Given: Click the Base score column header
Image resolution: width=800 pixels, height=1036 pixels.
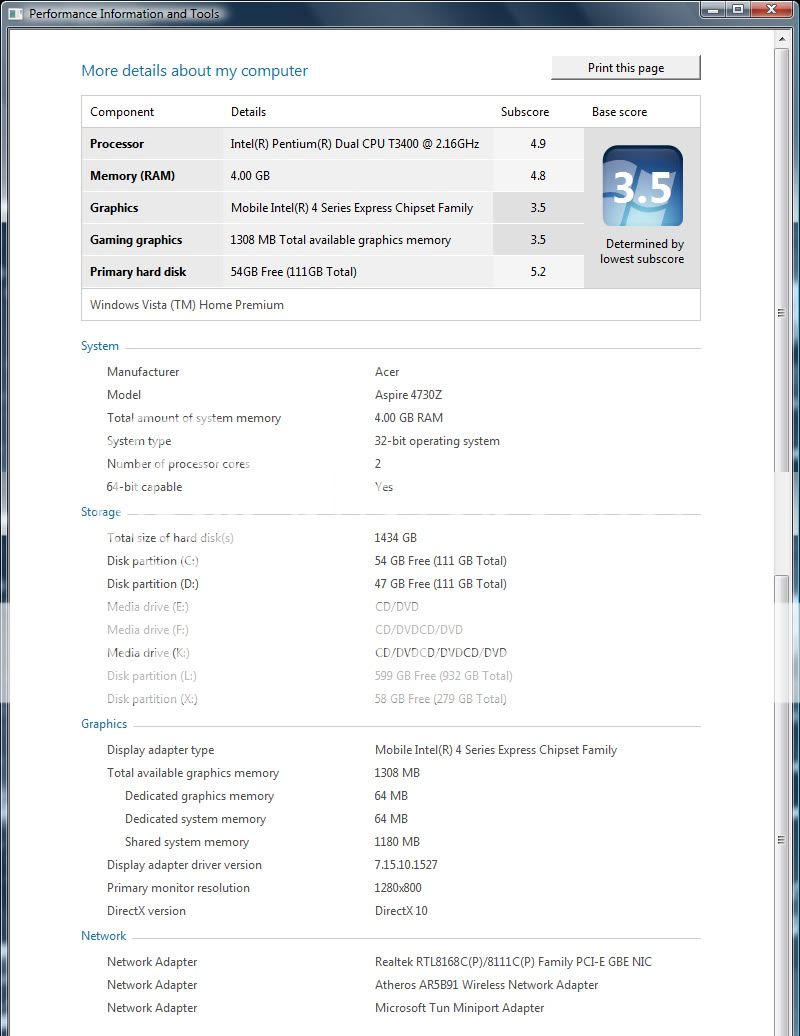Looking at the screenshot, I should [x=619, y=112].
